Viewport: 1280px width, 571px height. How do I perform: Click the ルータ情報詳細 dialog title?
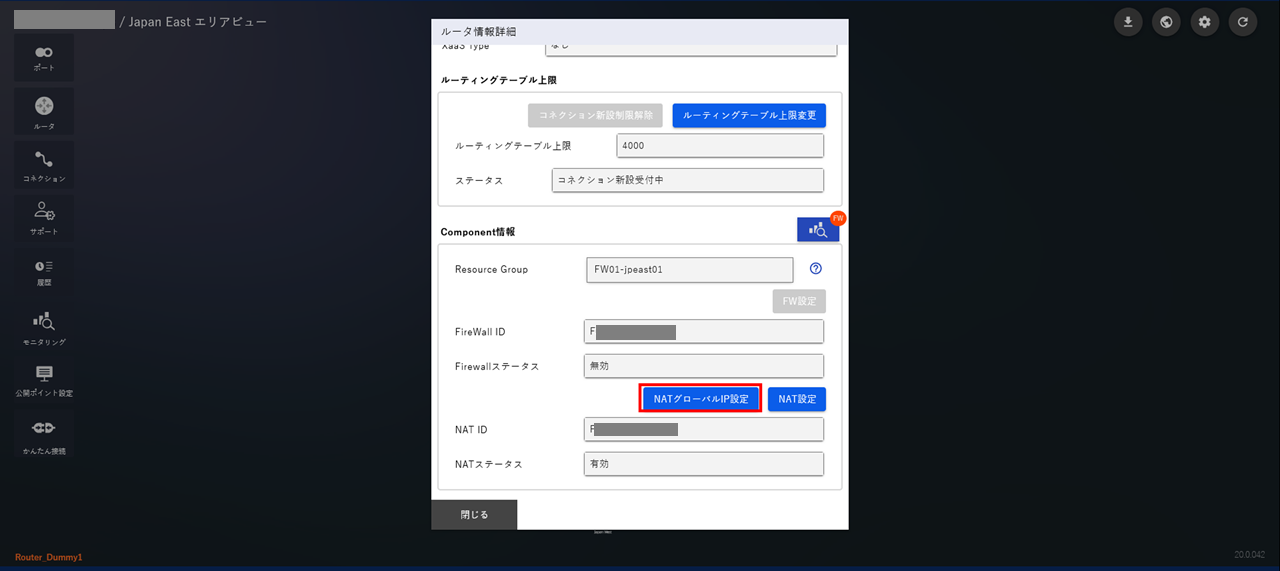point(479,32)
